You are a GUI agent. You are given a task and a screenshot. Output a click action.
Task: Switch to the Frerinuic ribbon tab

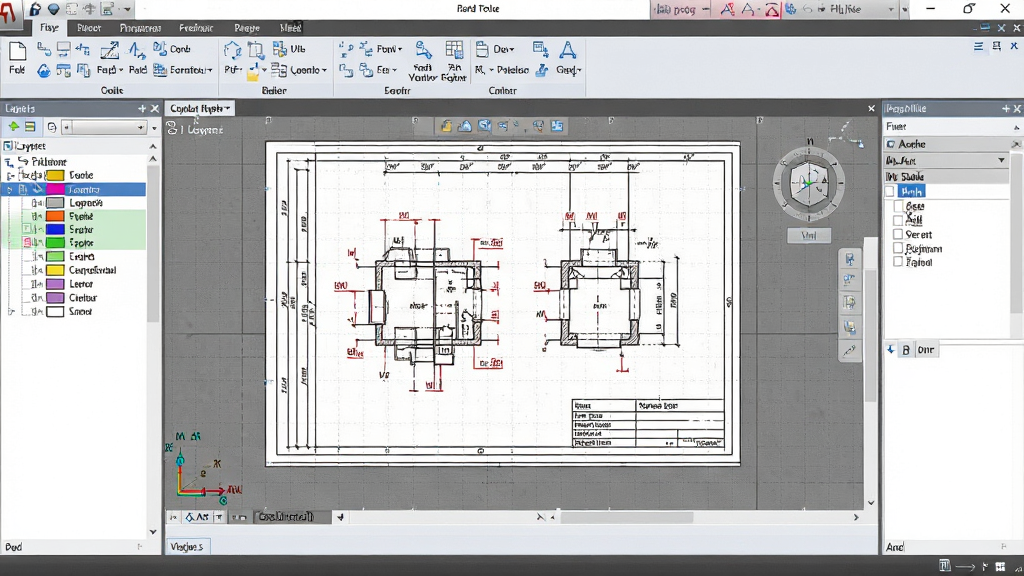click(196, 28)
